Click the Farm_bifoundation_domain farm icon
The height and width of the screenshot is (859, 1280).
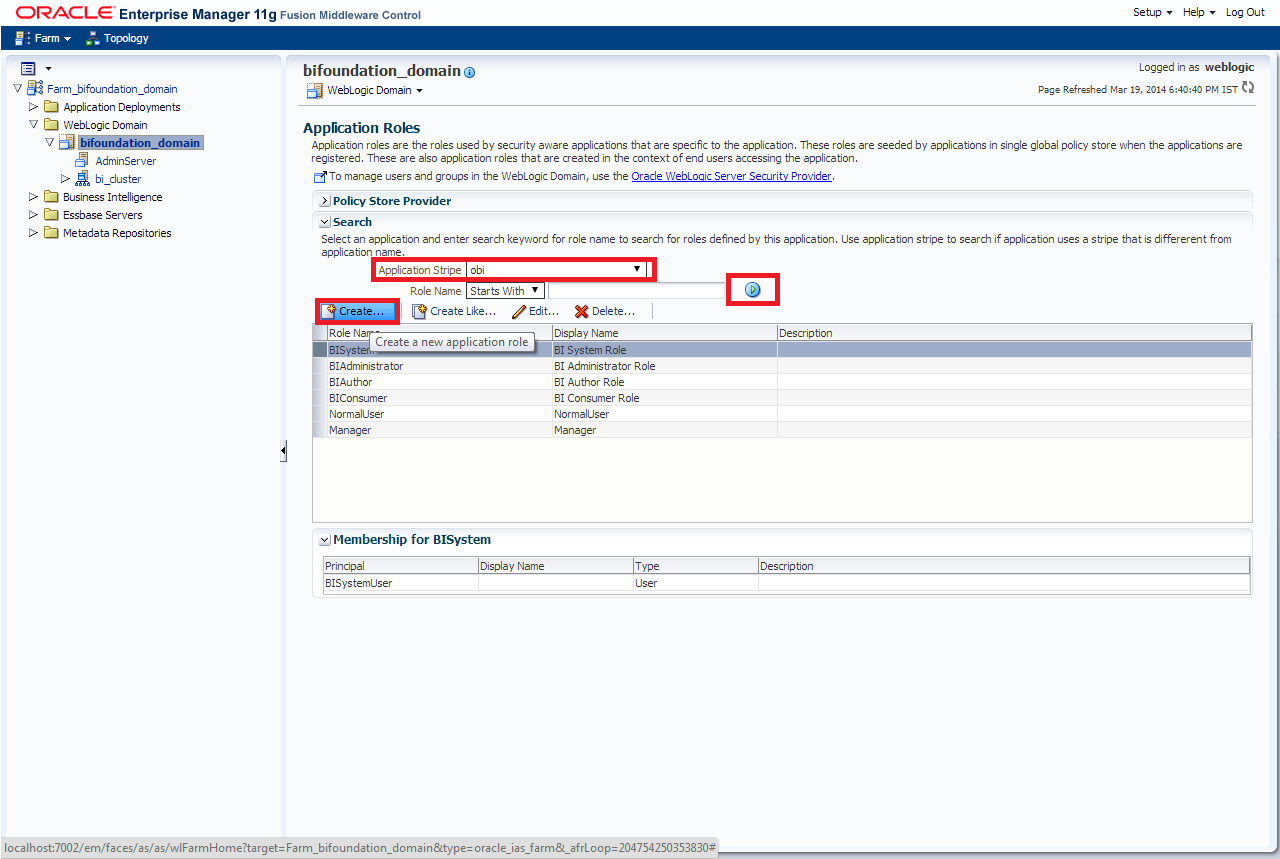[35, 88]
